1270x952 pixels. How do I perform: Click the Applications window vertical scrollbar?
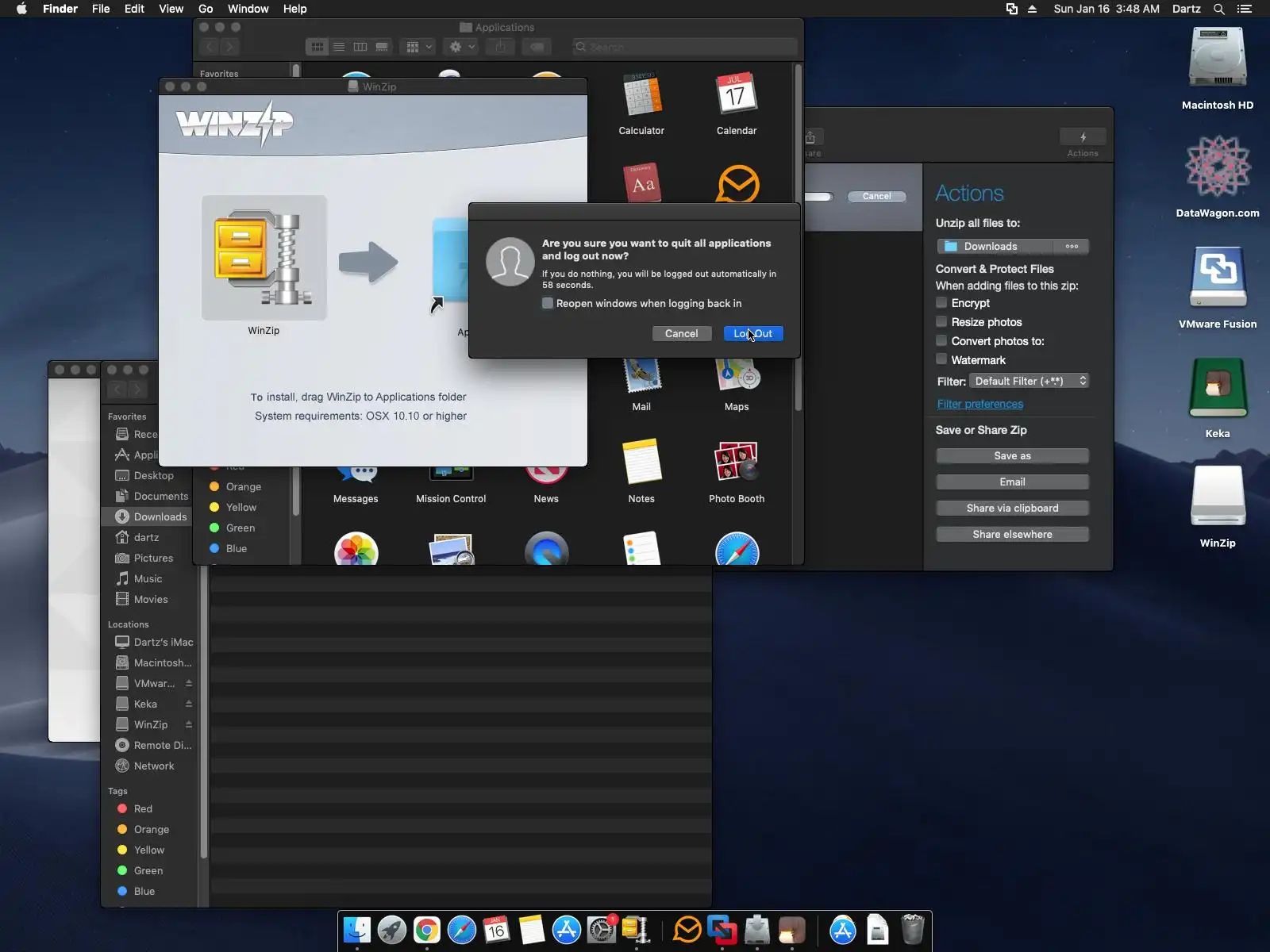[798, 238]
